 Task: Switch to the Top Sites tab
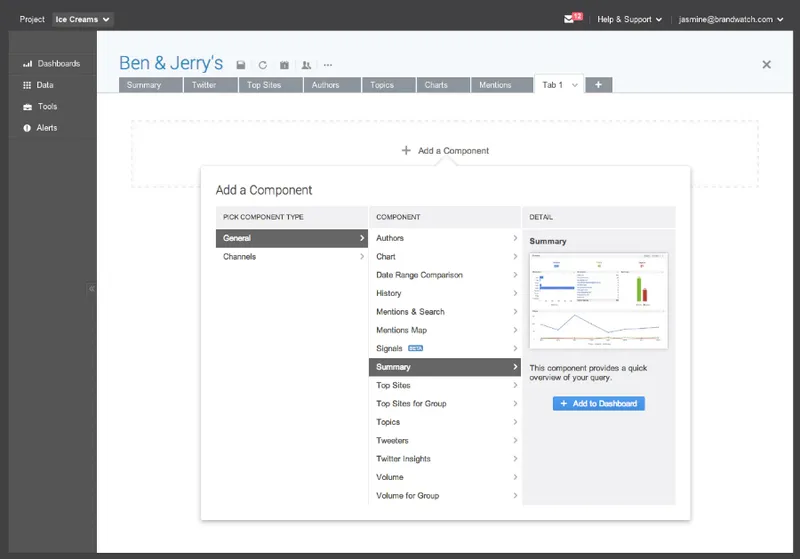pyautogui.click(x=271, y=85)
